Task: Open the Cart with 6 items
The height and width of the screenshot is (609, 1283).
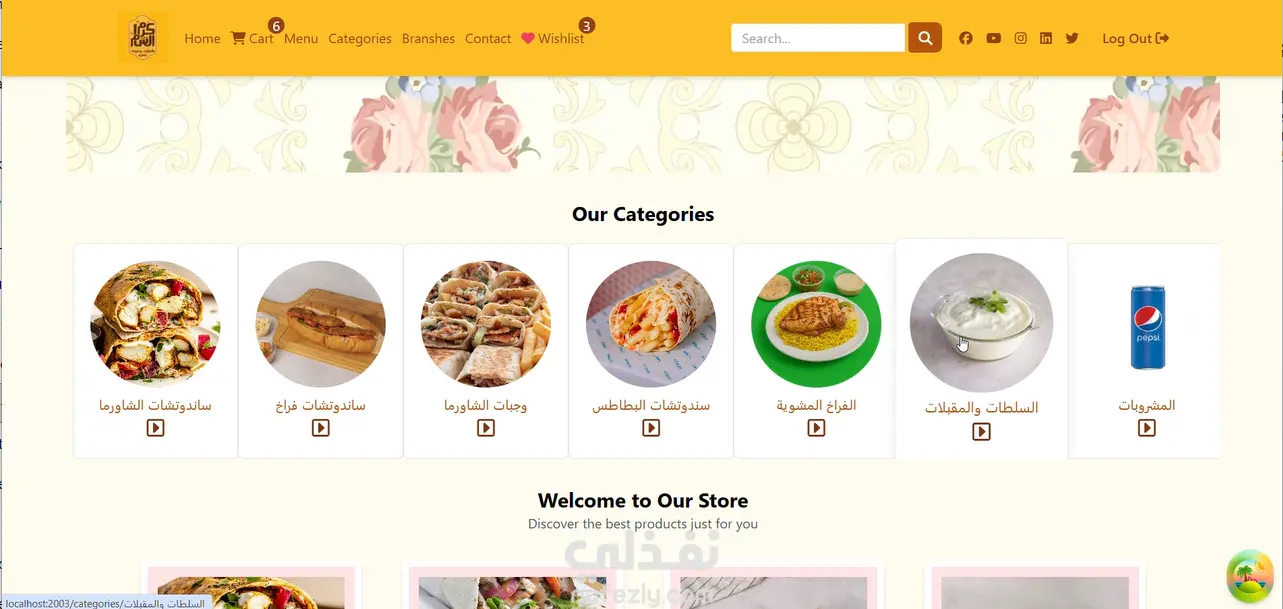Action: click(x=252, y=38)
